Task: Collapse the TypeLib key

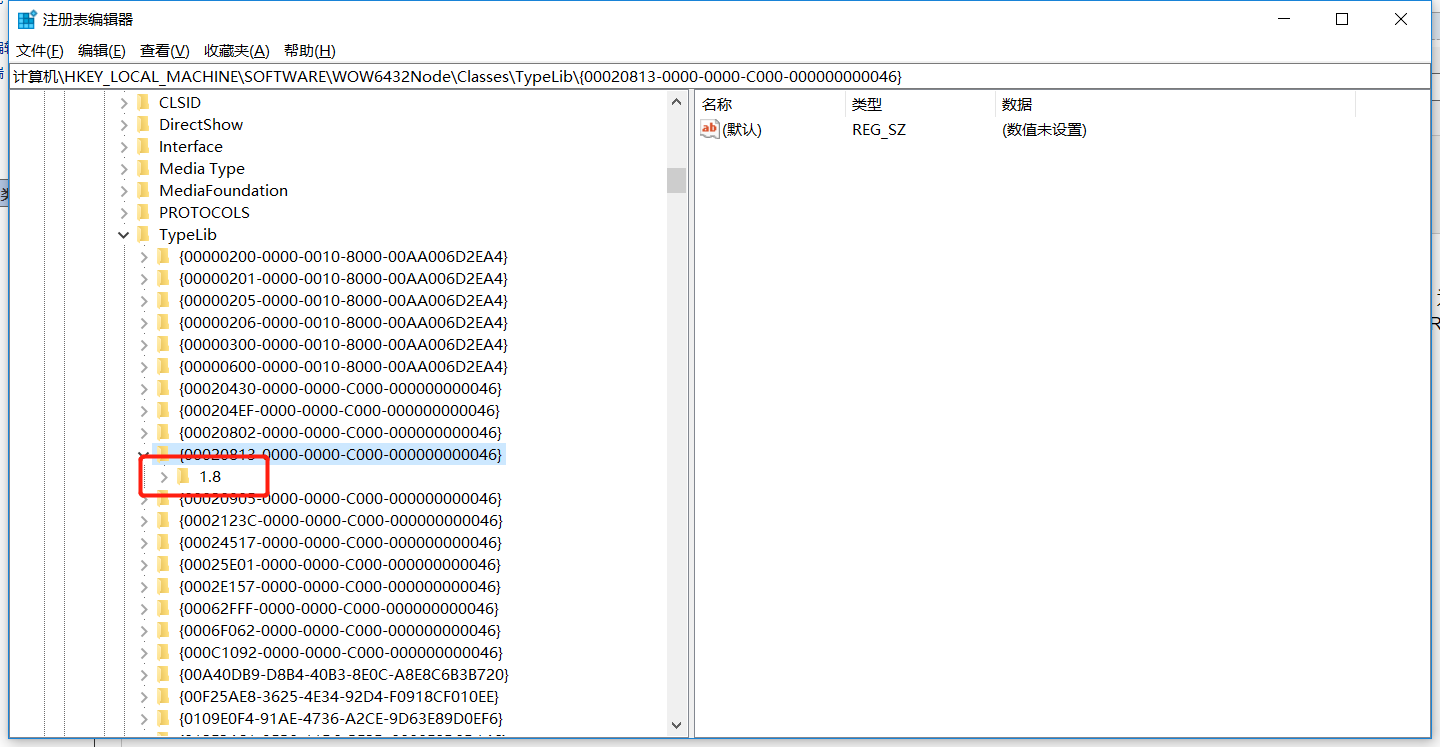Action: [124, 235]
